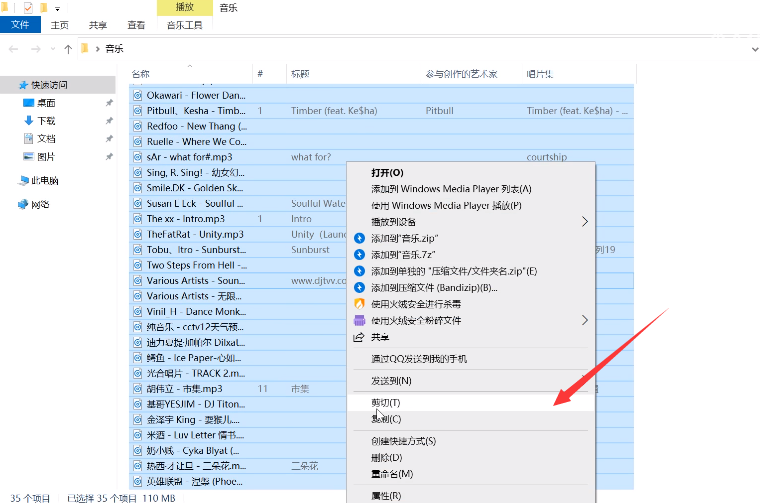Go up one folder level
This screenshot has height=503, width=760.
[68, 49]
